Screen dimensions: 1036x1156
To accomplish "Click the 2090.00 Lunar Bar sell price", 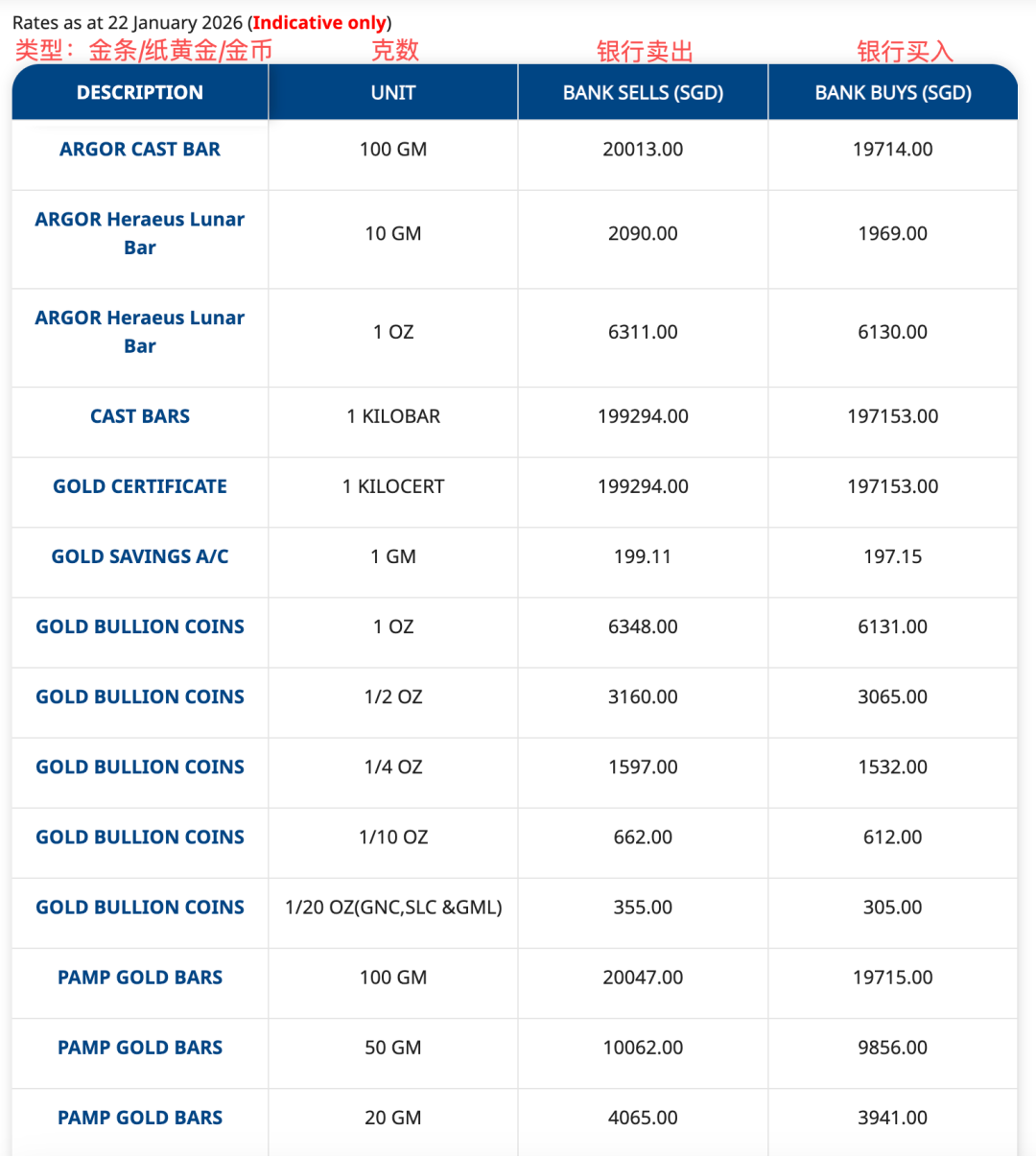I will 643,234.
